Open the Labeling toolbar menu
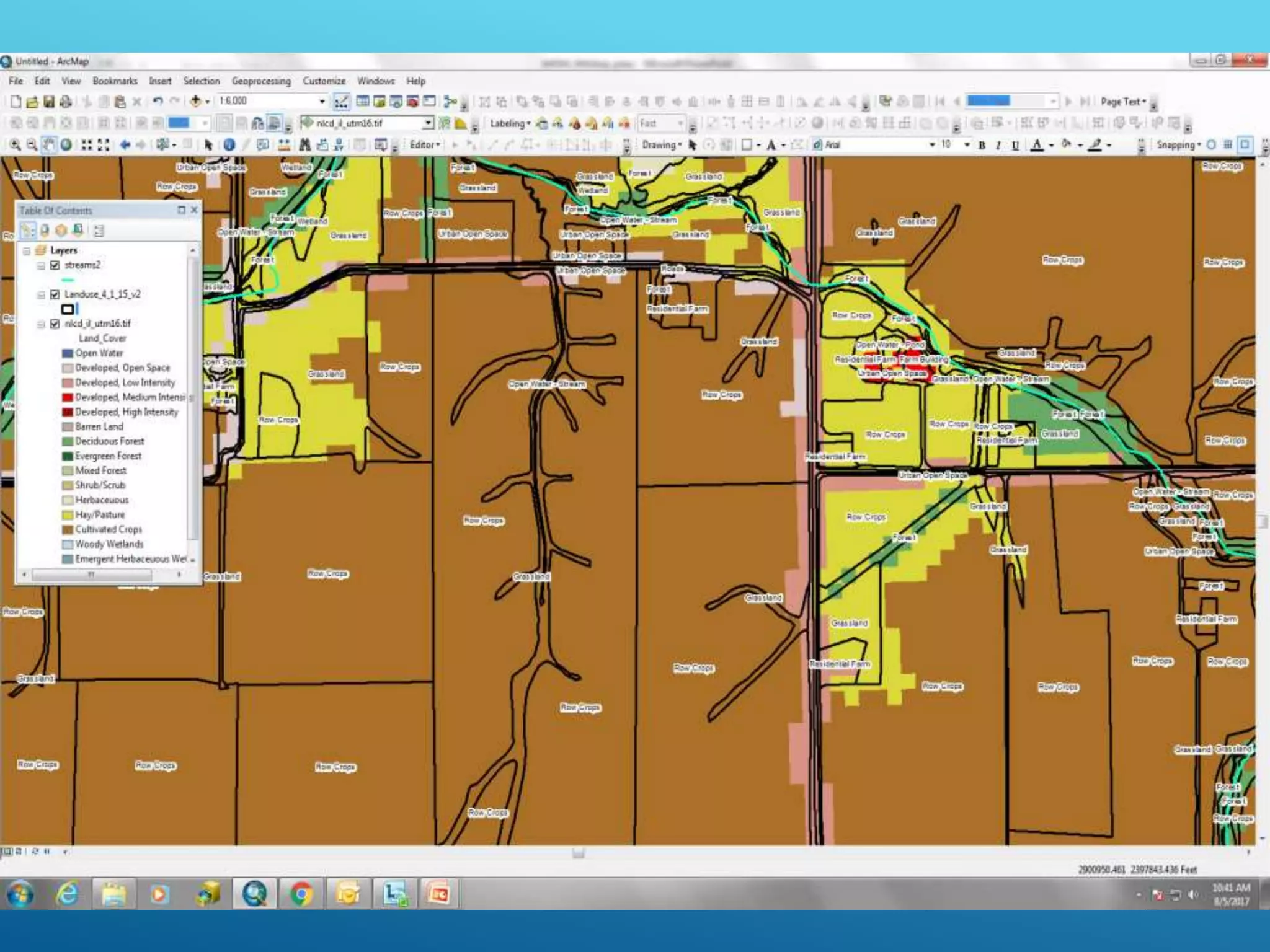This screenshot has height=952, width=1270. pyautogui.click(x=510, y=123)
